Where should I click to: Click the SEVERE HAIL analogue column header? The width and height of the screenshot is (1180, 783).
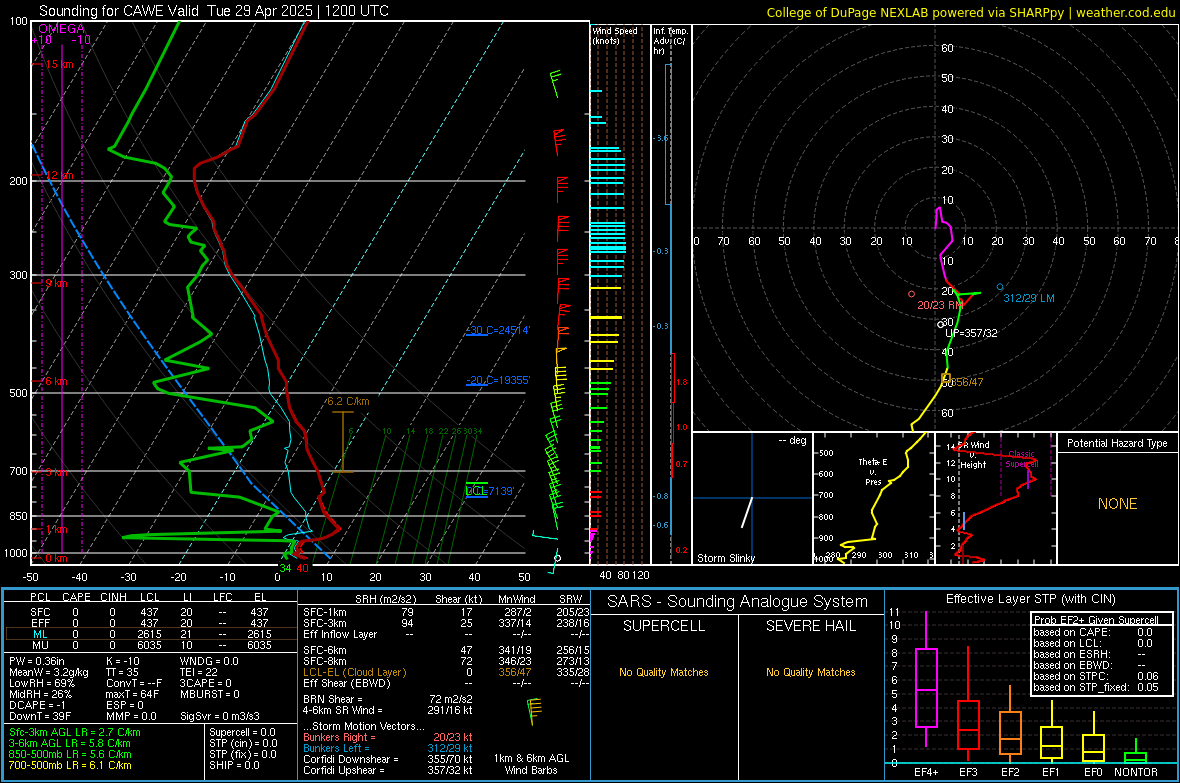click(810, 626)
